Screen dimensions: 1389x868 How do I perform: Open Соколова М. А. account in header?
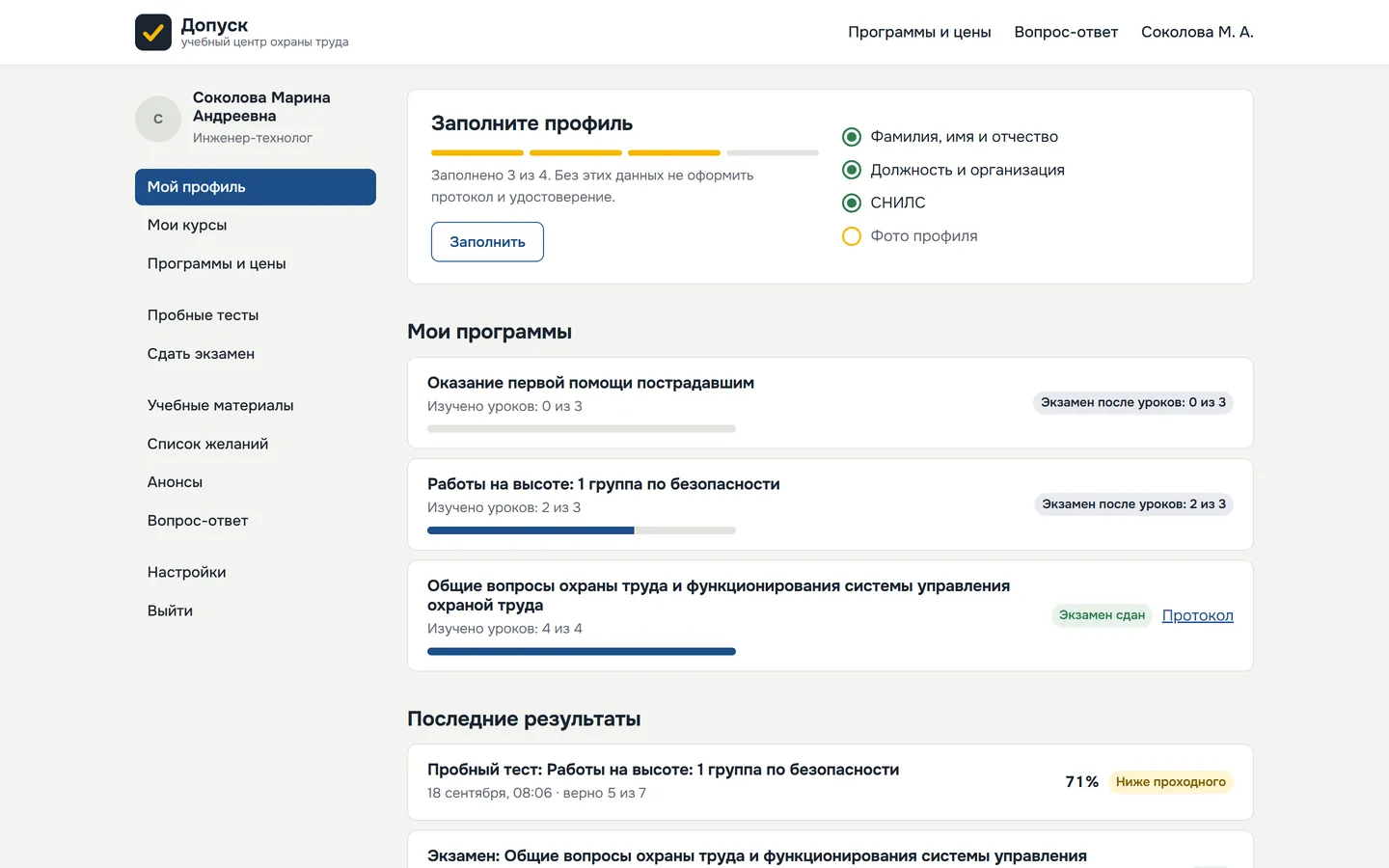click(x=1197, y=32)
